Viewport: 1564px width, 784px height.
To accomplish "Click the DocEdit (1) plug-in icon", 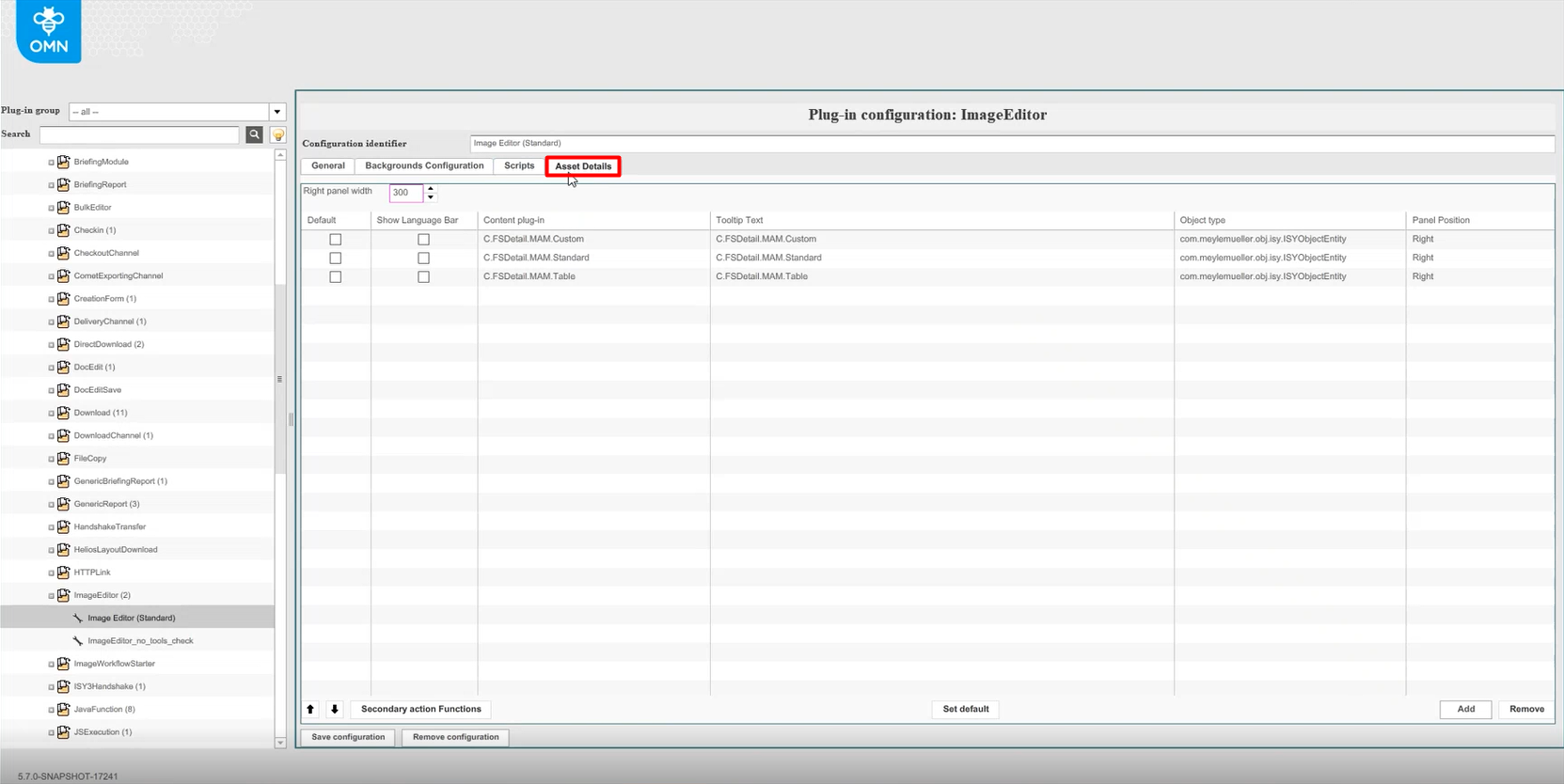I will [x=64, y=367].
